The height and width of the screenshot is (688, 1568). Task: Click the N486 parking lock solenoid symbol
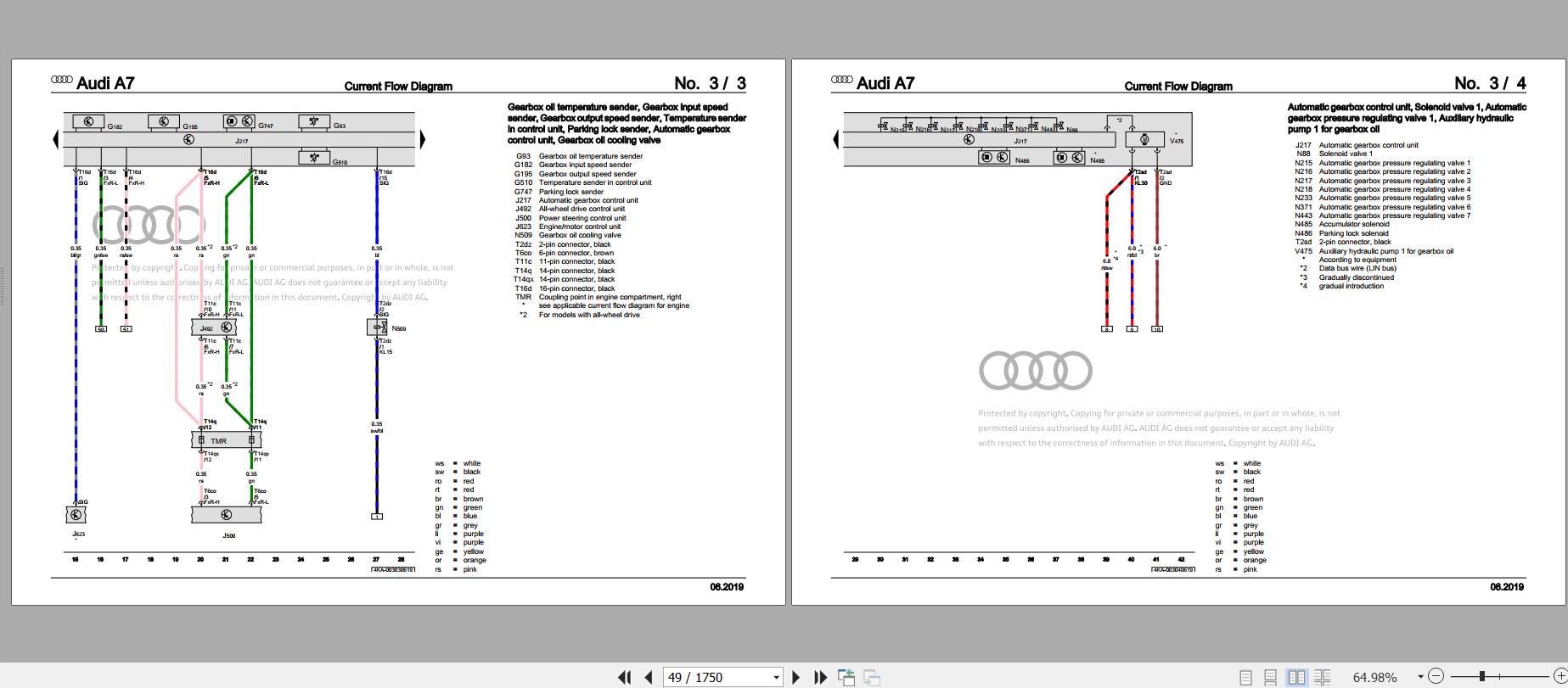(994, 157)
